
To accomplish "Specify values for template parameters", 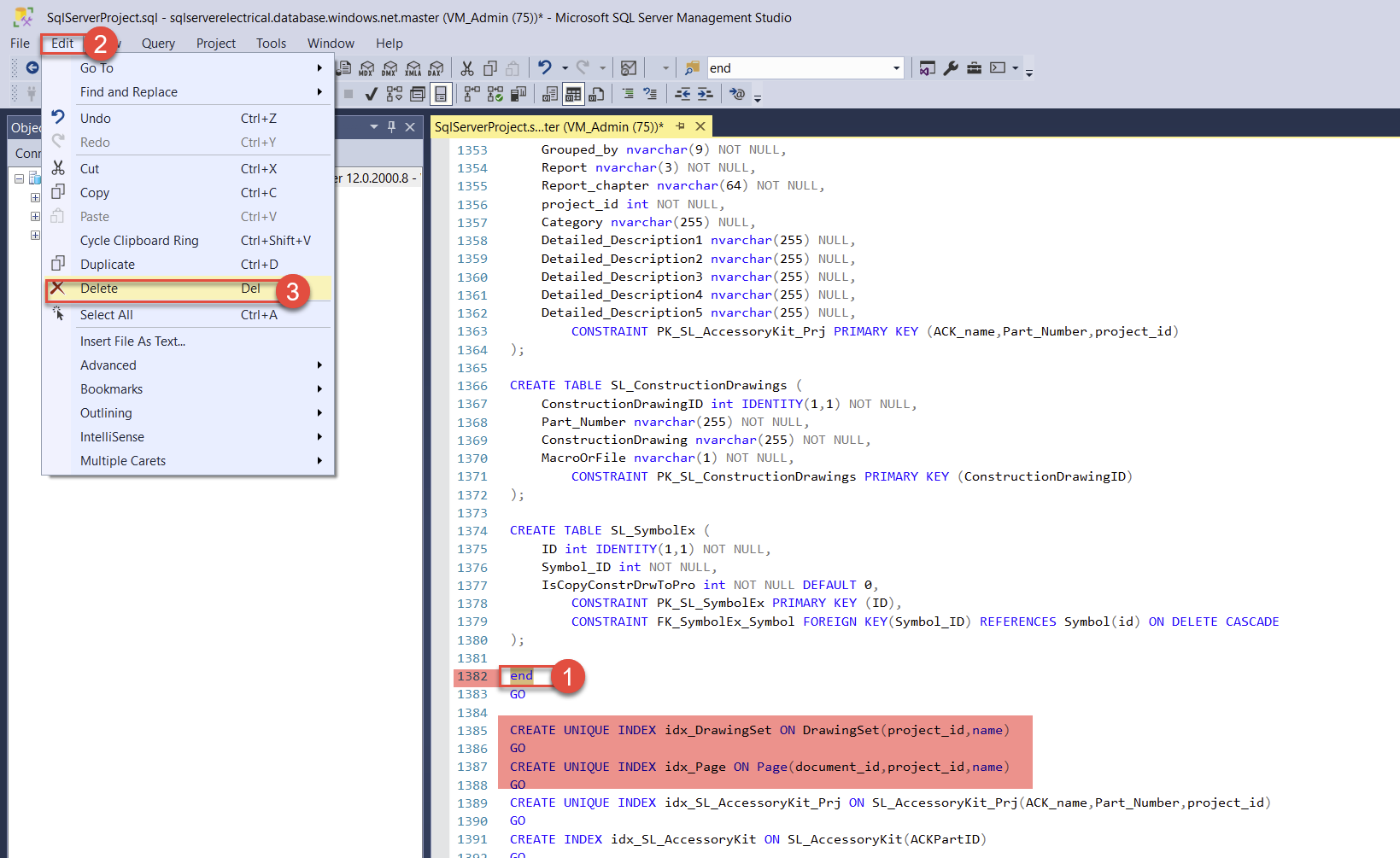I will (736, 94).
